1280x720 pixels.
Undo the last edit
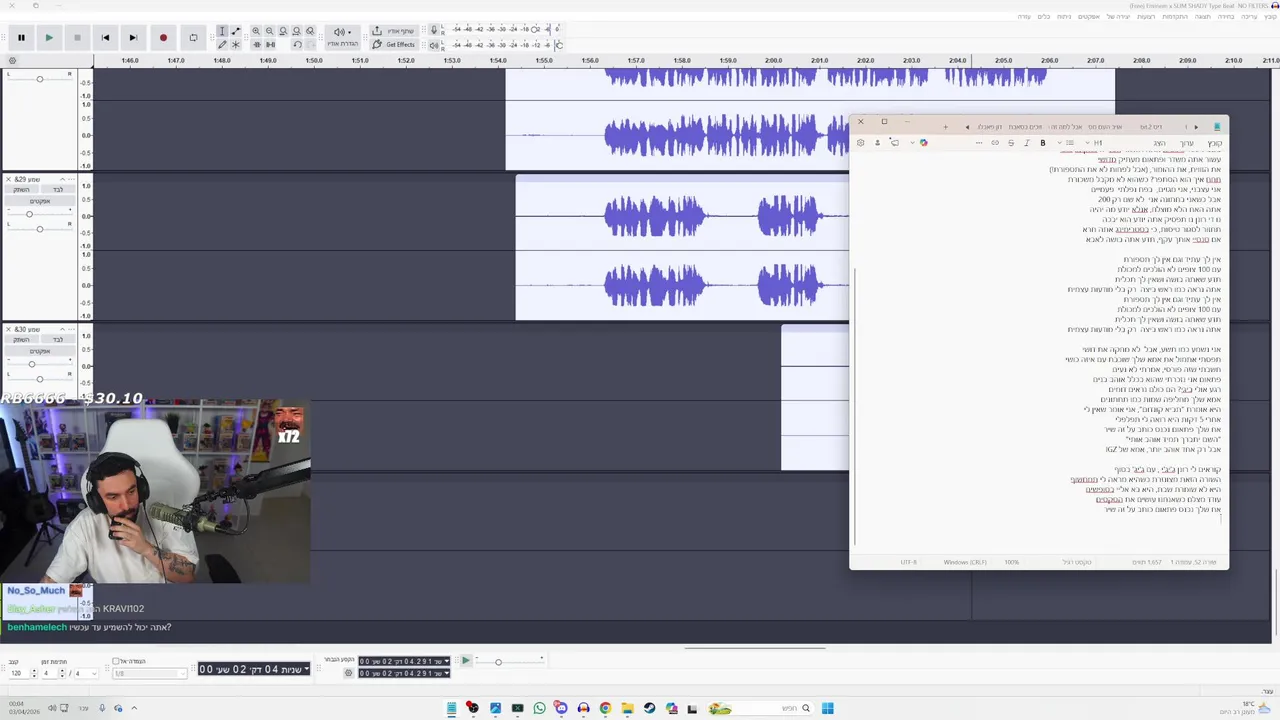pos(297,45)
